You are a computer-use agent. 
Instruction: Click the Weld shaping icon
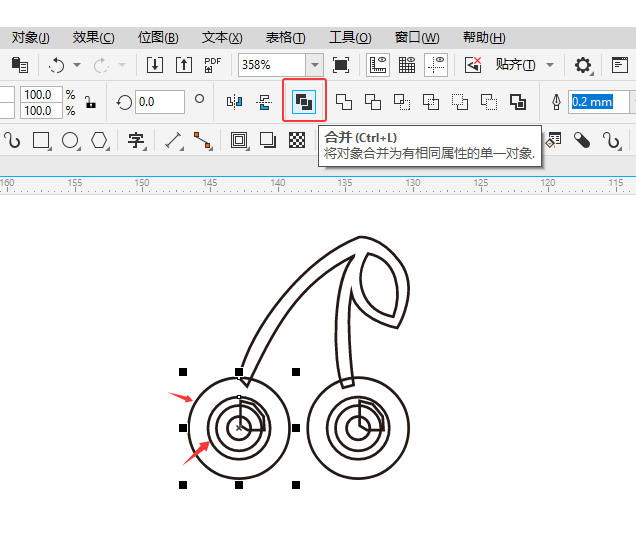pyautogui.click(x=344, y=102)
